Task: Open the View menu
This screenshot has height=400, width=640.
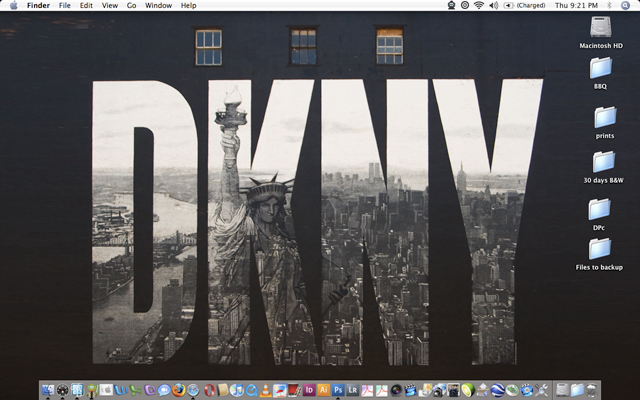Action: coord(109,5)
